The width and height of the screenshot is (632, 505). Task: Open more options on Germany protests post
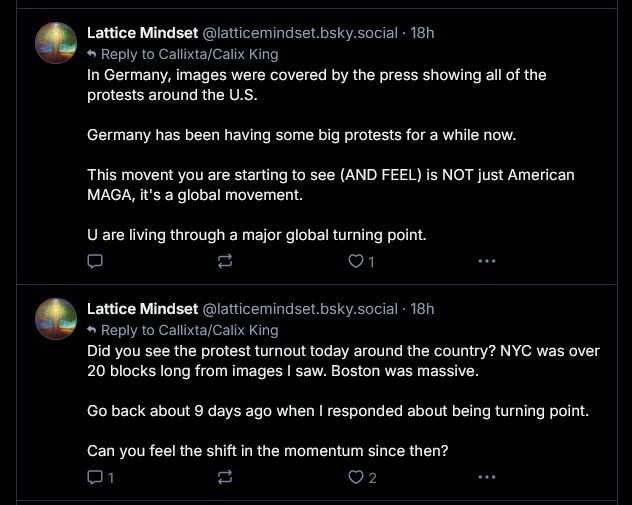(486, 261)
